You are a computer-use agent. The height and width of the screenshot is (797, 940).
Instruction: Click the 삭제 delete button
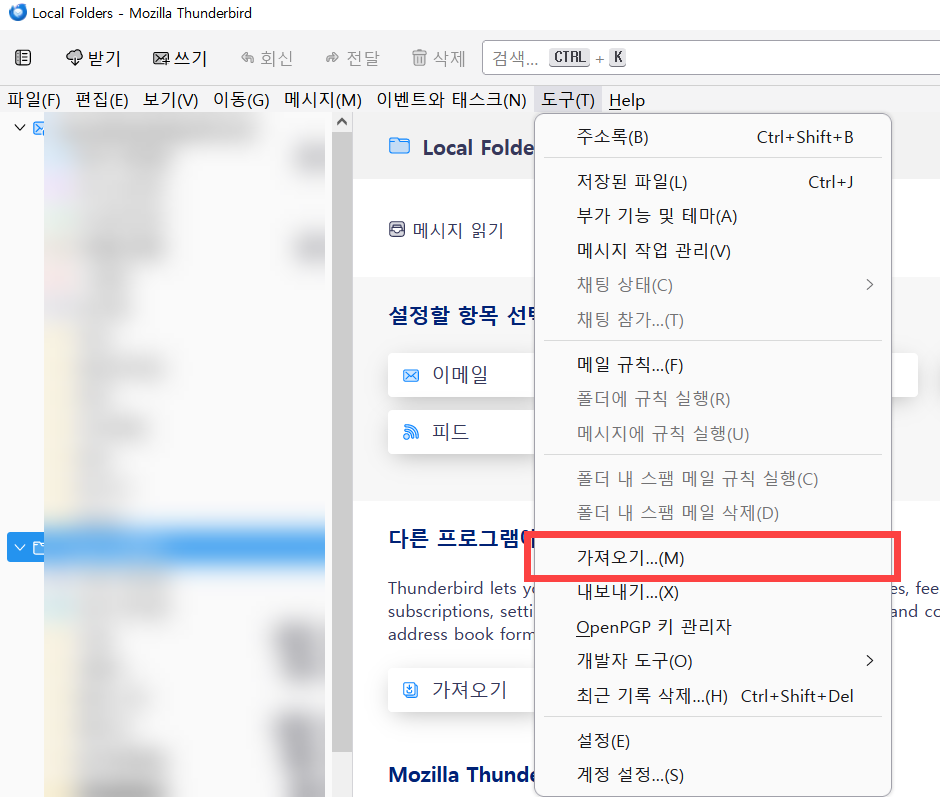point(439,58)
